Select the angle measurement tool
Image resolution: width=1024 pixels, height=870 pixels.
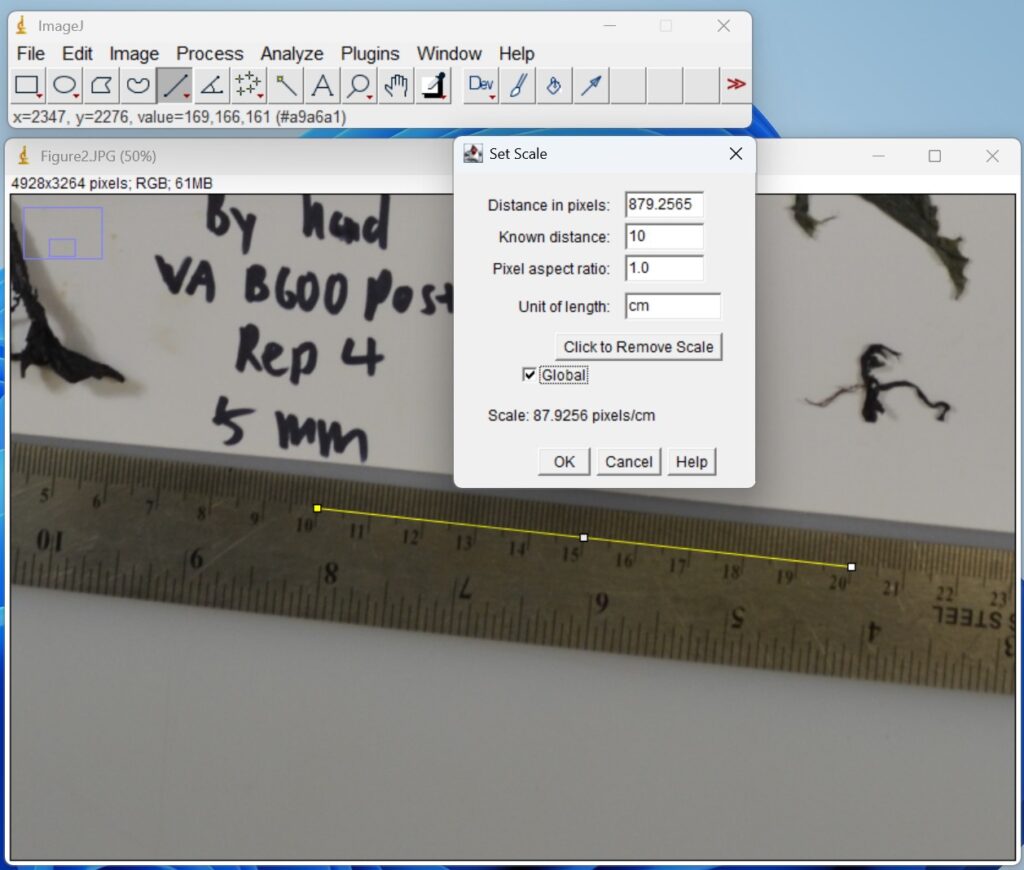tap(212, 86)
